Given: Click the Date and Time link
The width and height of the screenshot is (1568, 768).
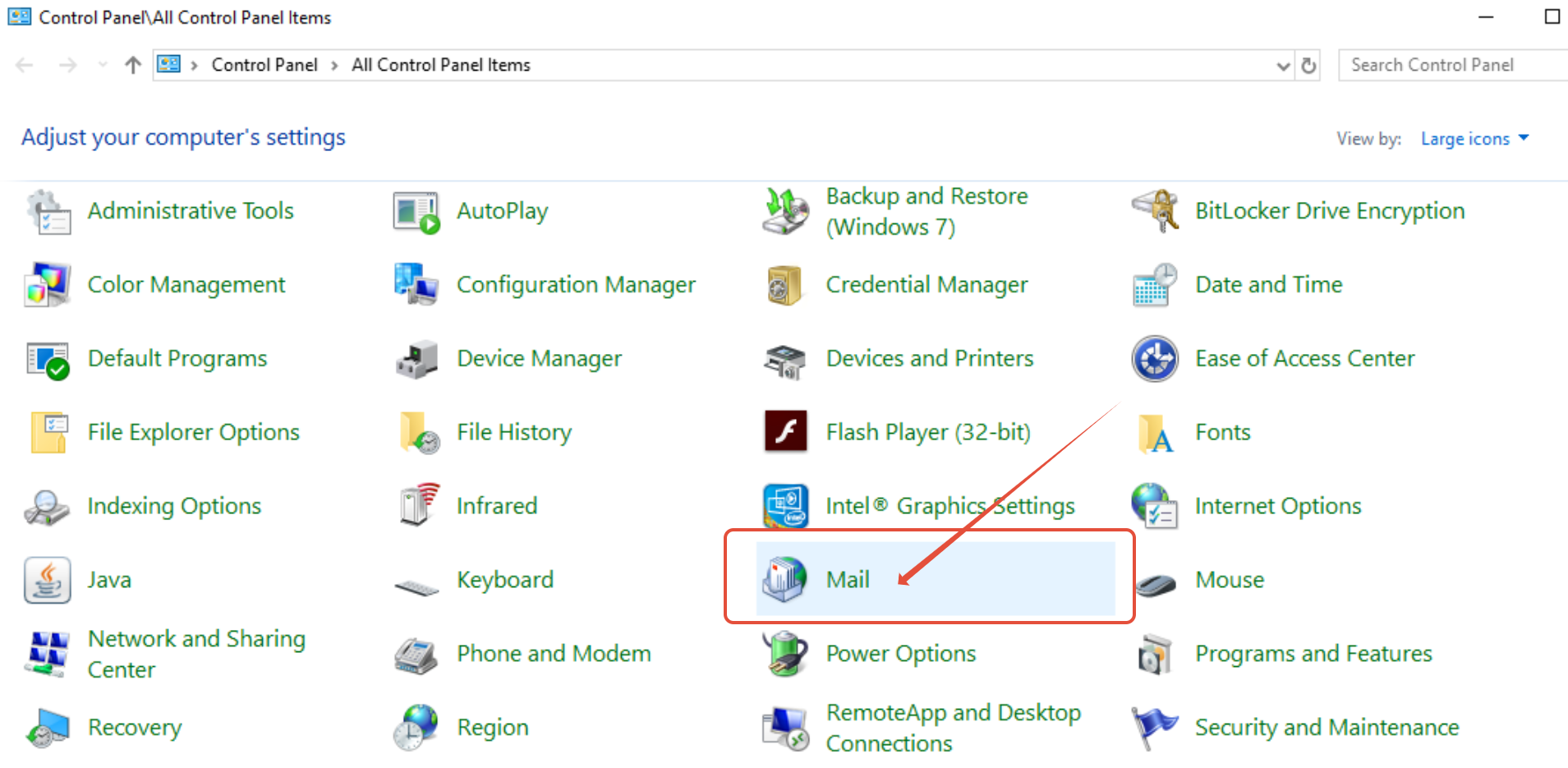Looking at the screenshot, I should (1268, 285).
